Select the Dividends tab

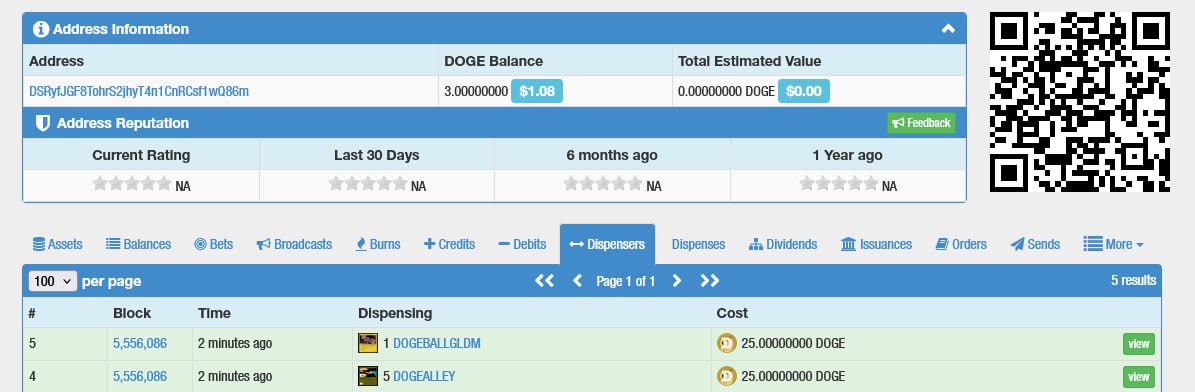tap(783, 244)
